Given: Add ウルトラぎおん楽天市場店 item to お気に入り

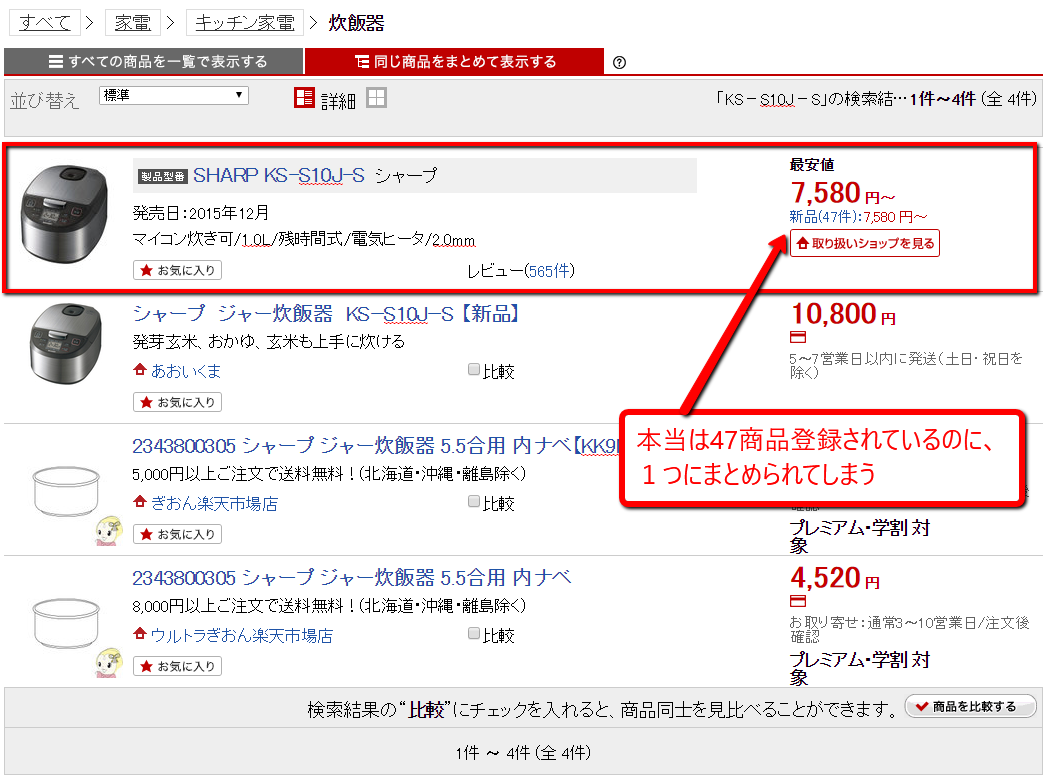Looking at the screenshot, I should (x=177, y=666).
